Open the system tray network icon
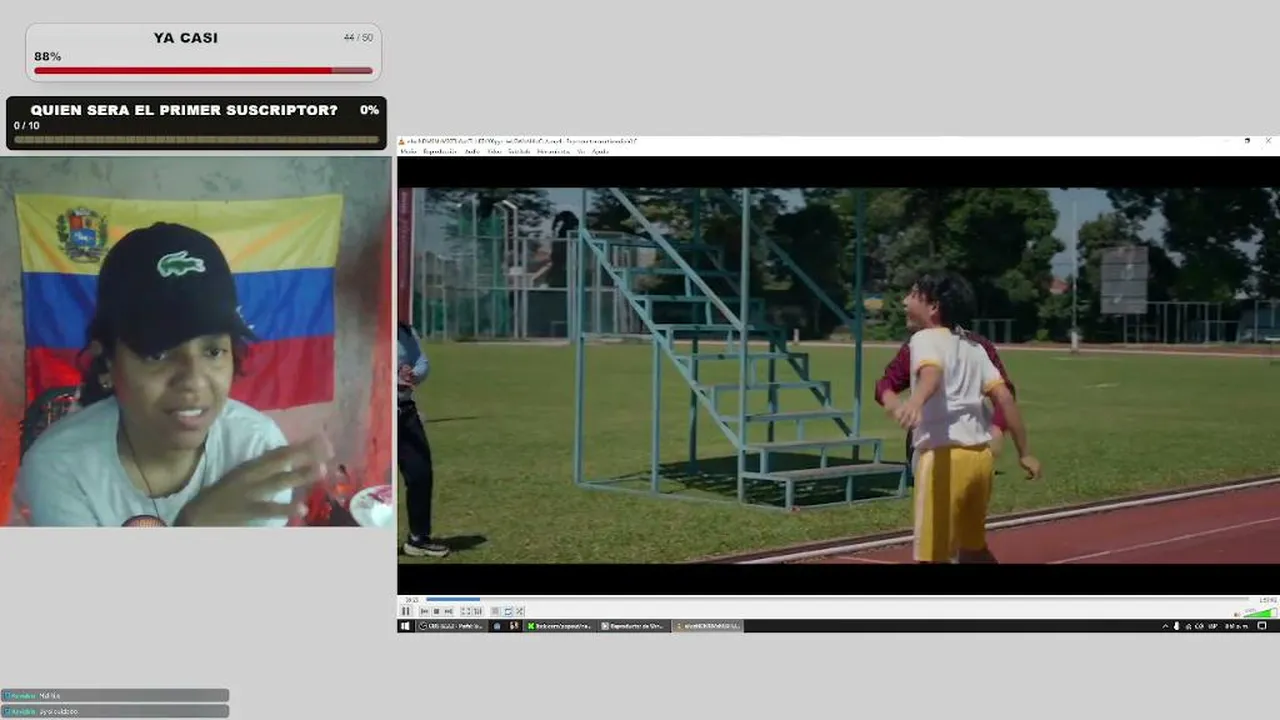This screenshot has height=720, width=1280. click(1187, 626)
